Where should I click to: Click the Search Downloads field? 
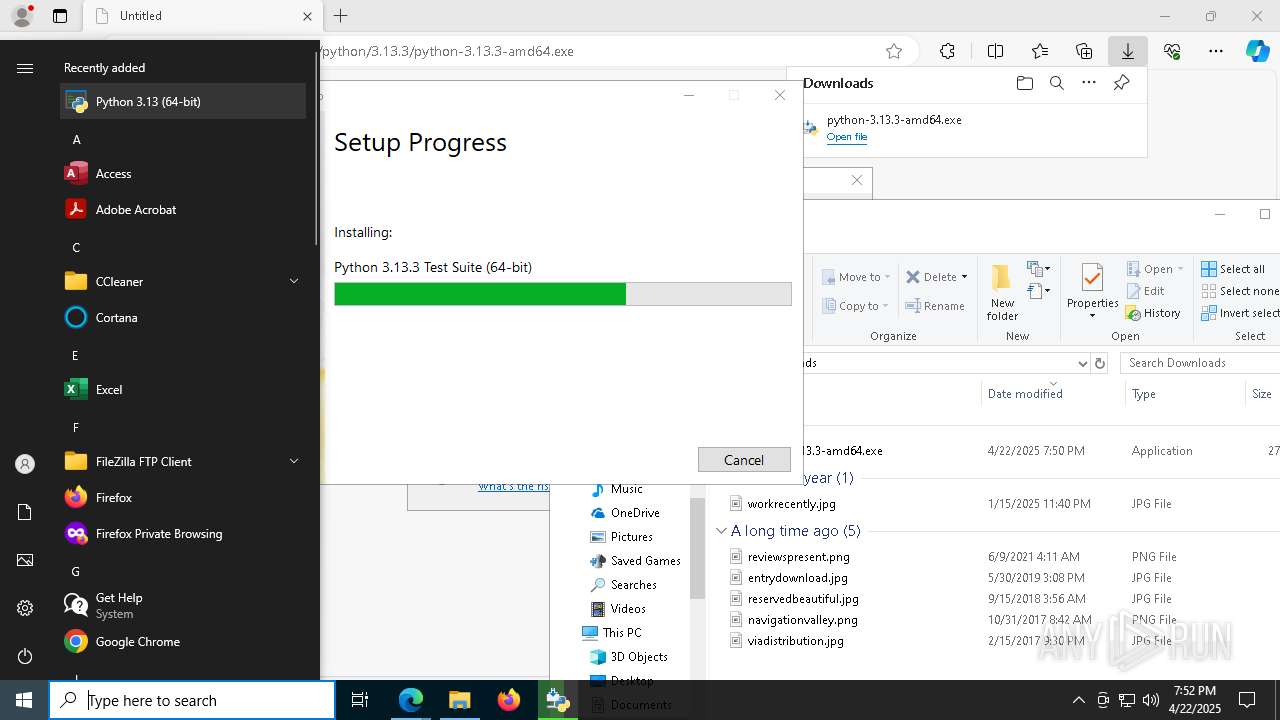click(1200, 363)
